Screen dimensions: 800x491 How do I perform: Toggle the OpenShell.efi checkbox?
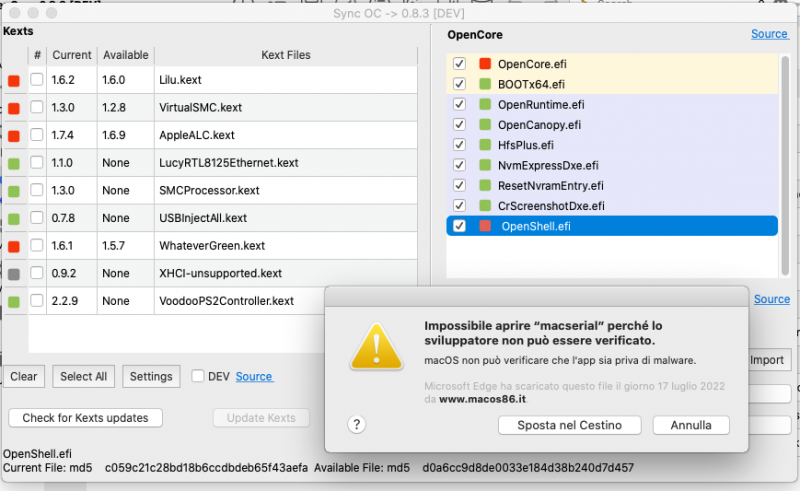point(459,226)
